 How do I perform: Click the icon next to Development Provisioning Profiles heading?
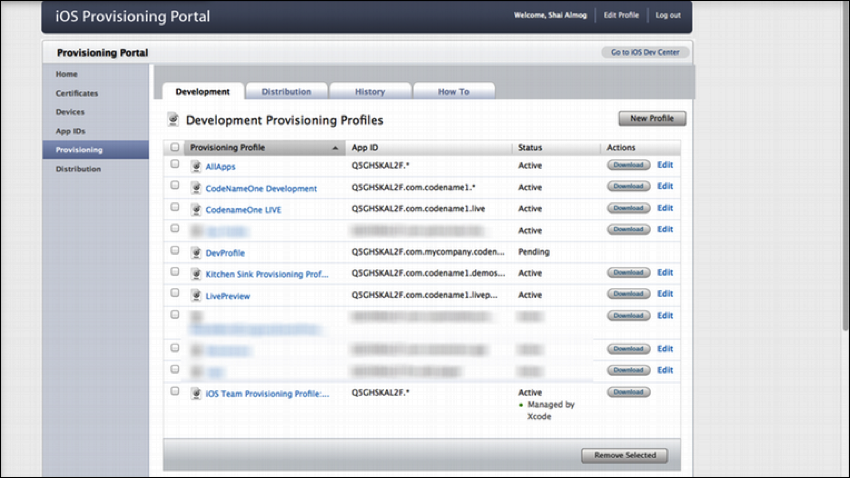point(173,119)
